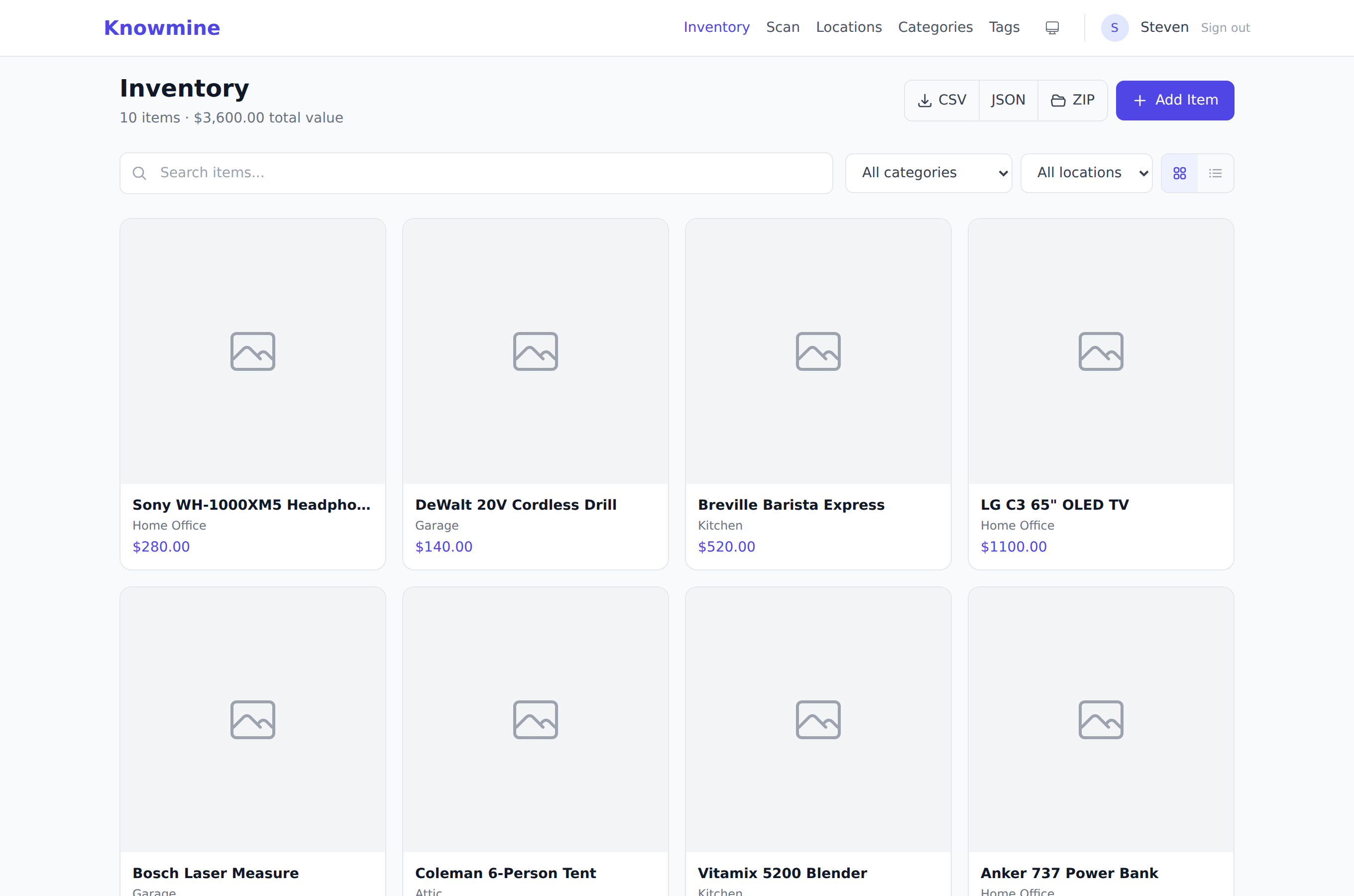Open DeWalt 20V Cordless Drill image placeholder
Image resolution: width=1354 pixels, height=896 pixels.
coord(535,351)
